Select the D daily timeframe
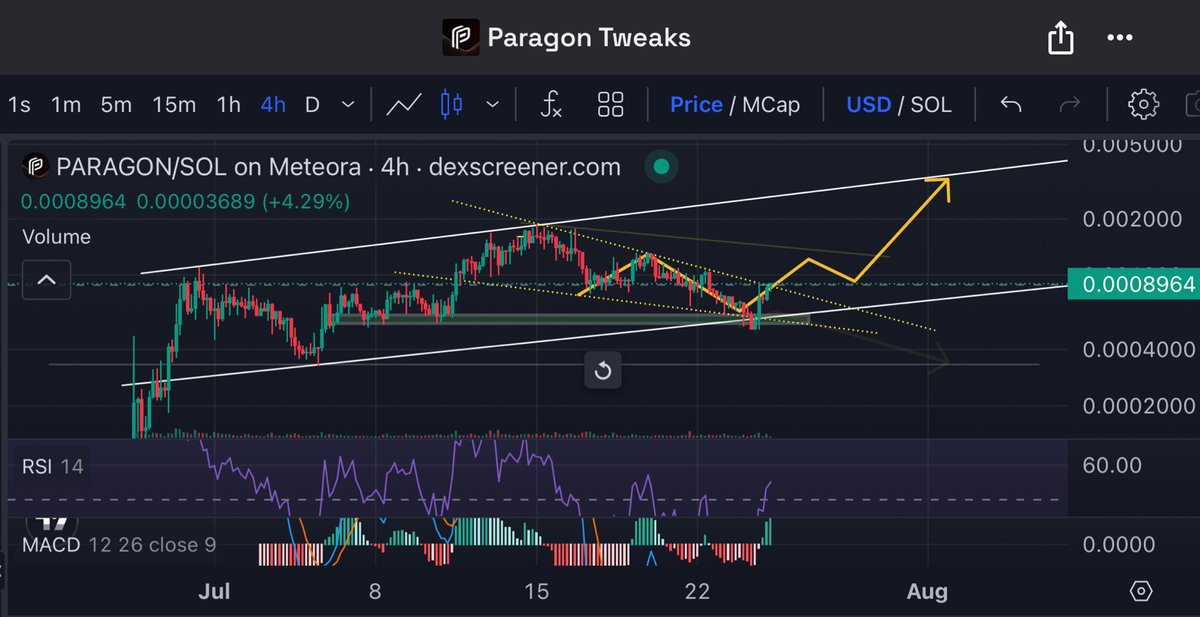Viewport: 1200px width, 617px height. point(312,104)
